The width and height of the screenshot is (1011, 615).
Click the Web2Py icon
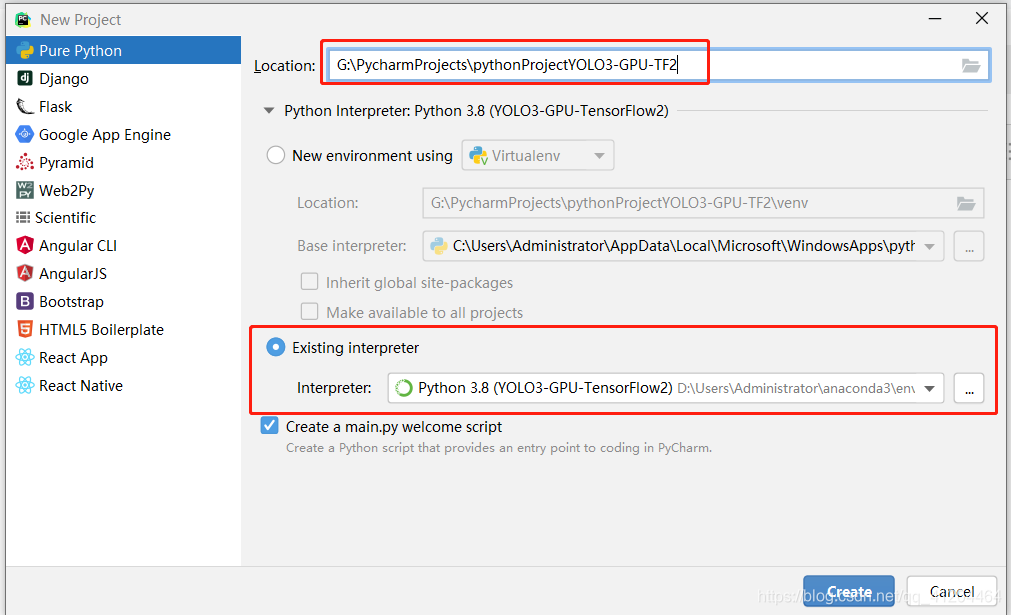(25, 190)
